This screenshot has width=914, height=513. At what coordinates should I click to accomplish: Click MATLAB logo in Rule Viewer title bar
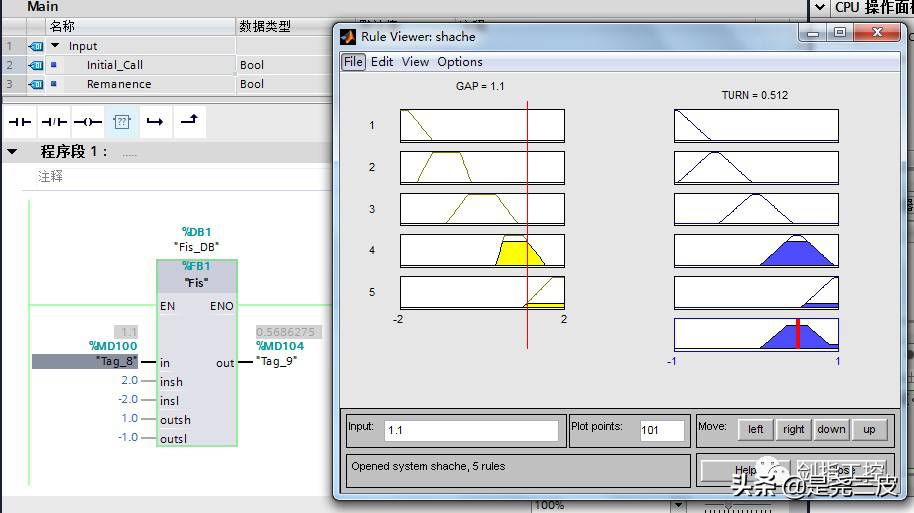[348, 37]
